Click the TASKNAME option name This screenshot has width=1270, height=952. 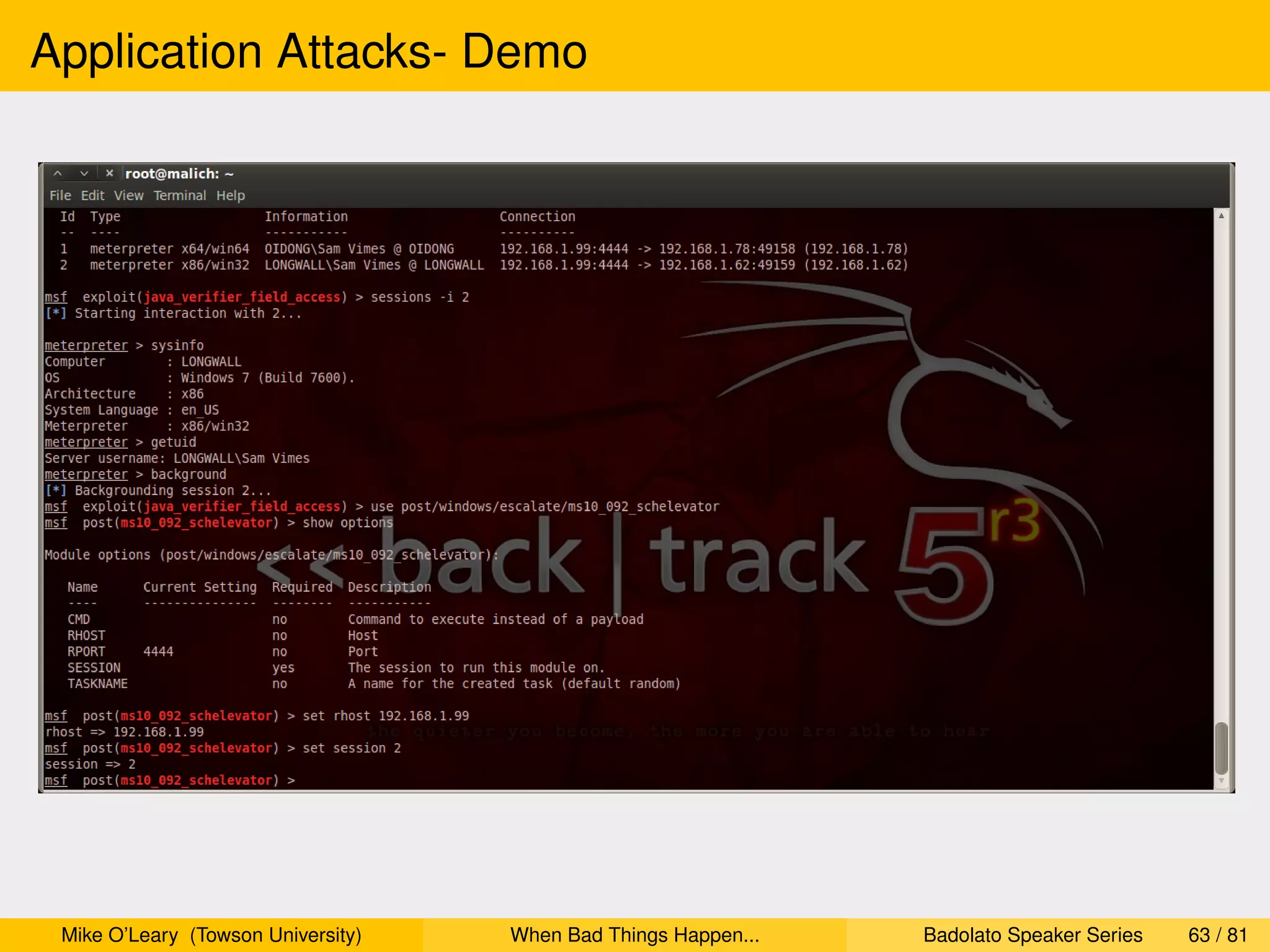click(98, 684)
